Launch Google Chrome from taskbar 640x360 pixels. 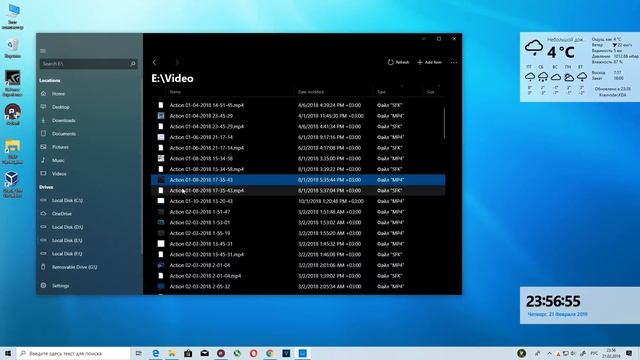pos(270,353)
